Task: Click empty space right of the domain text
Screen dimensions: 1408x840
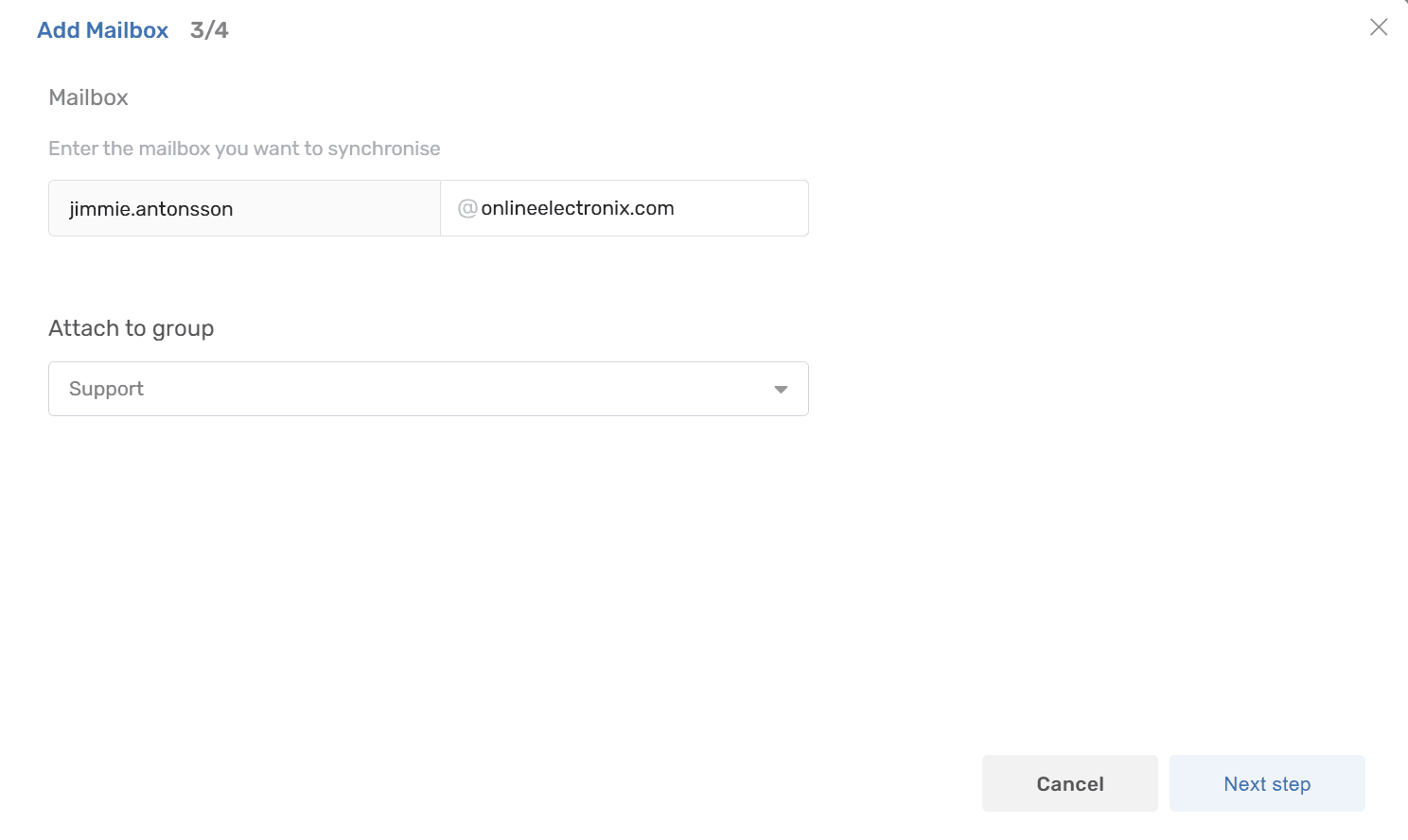Action: pyautogui.click(x=743, y=208)
